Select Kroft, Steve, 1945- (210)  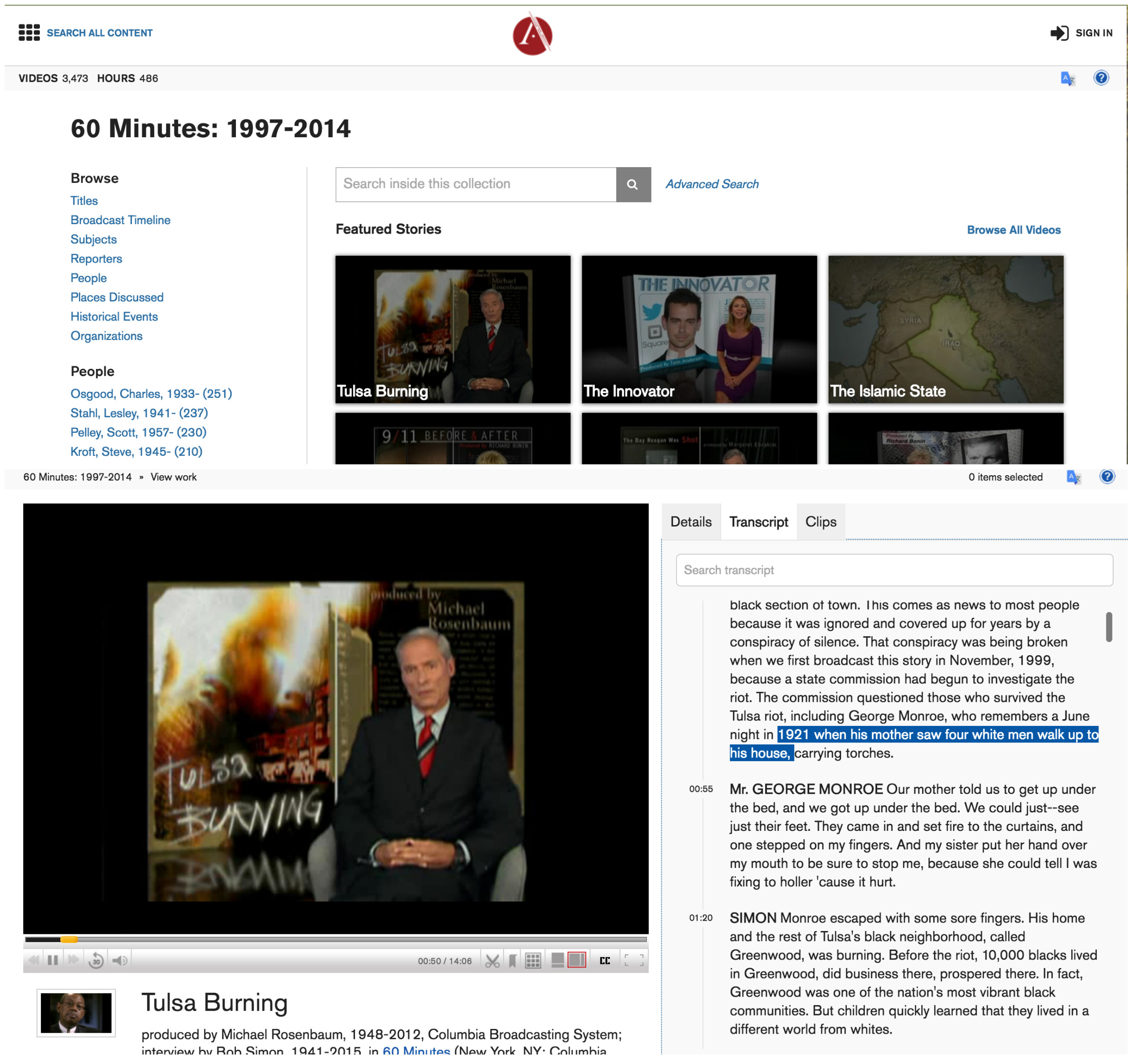tap(136, 452)
